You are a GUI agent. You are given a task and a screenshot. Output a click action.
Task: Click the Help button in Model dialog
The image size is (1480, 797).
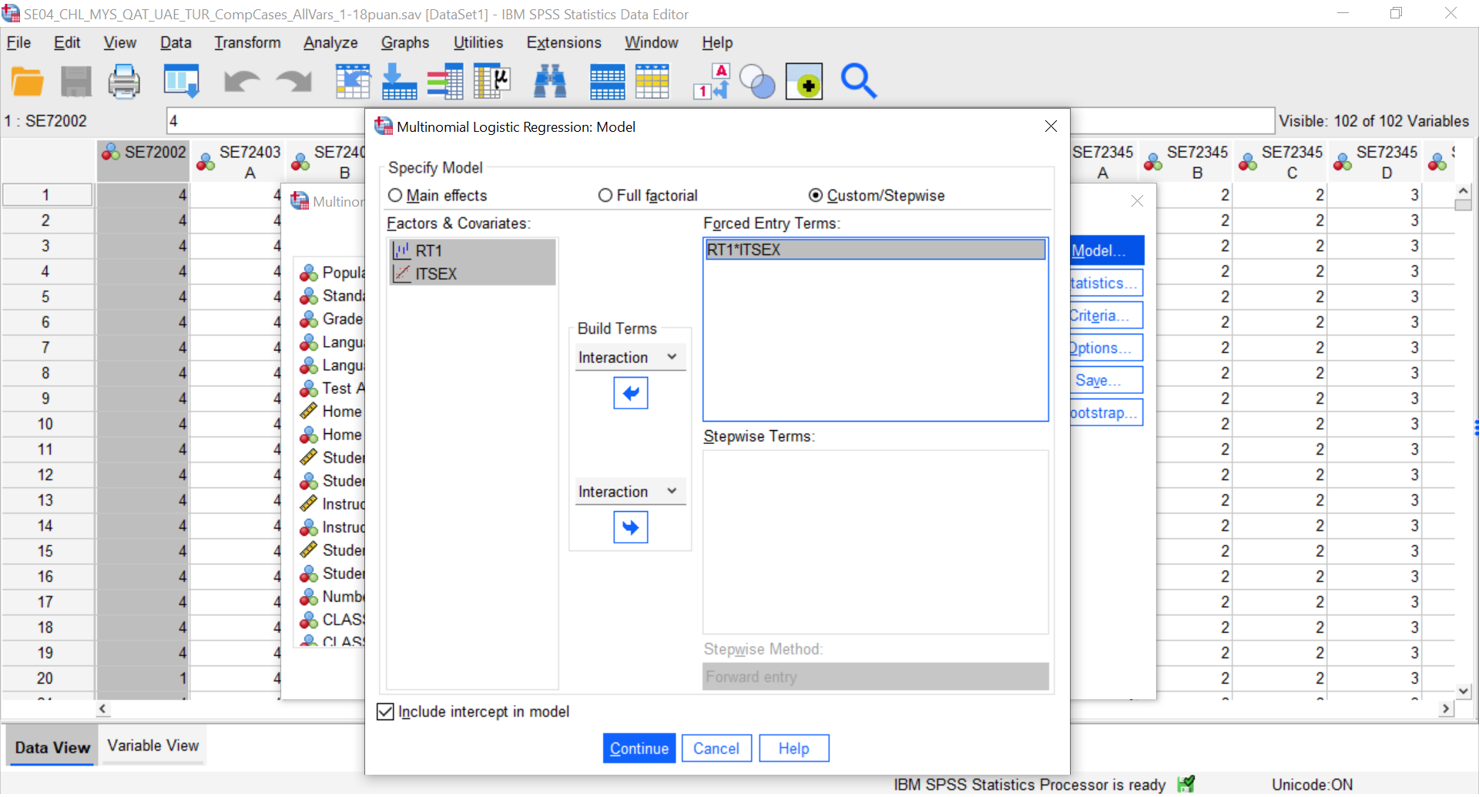pos(794,748)
